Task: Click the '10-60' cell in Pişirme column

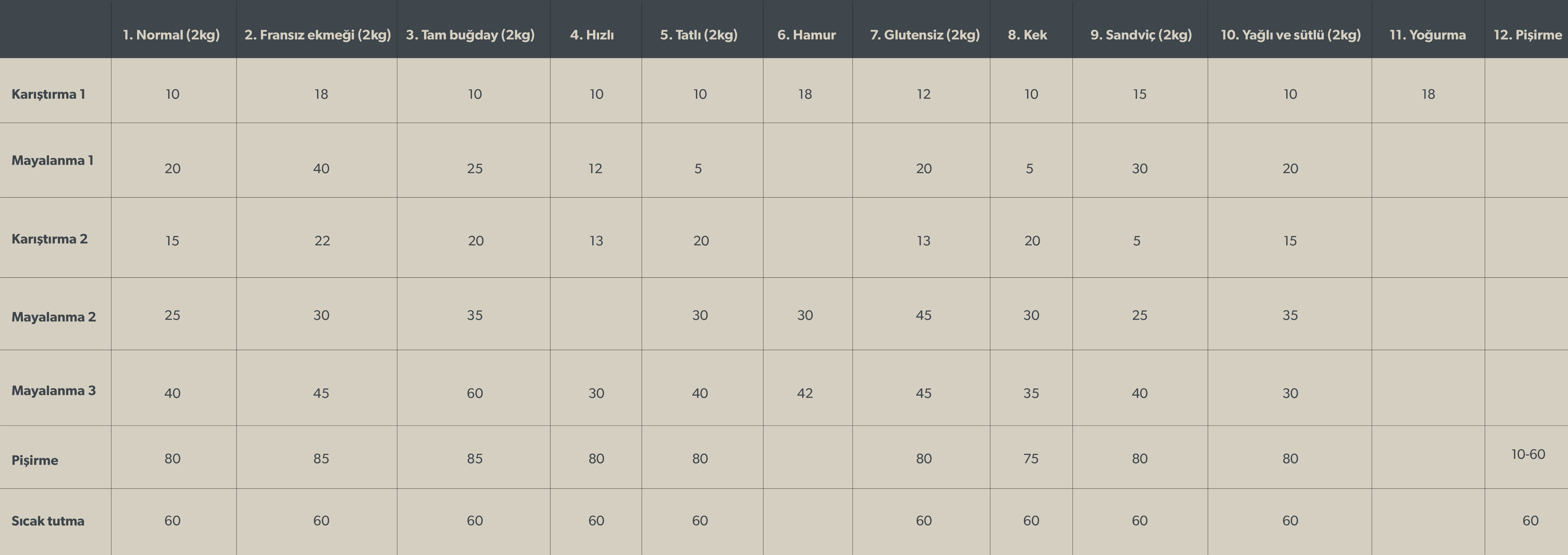Action: (x=1528, y=454)
